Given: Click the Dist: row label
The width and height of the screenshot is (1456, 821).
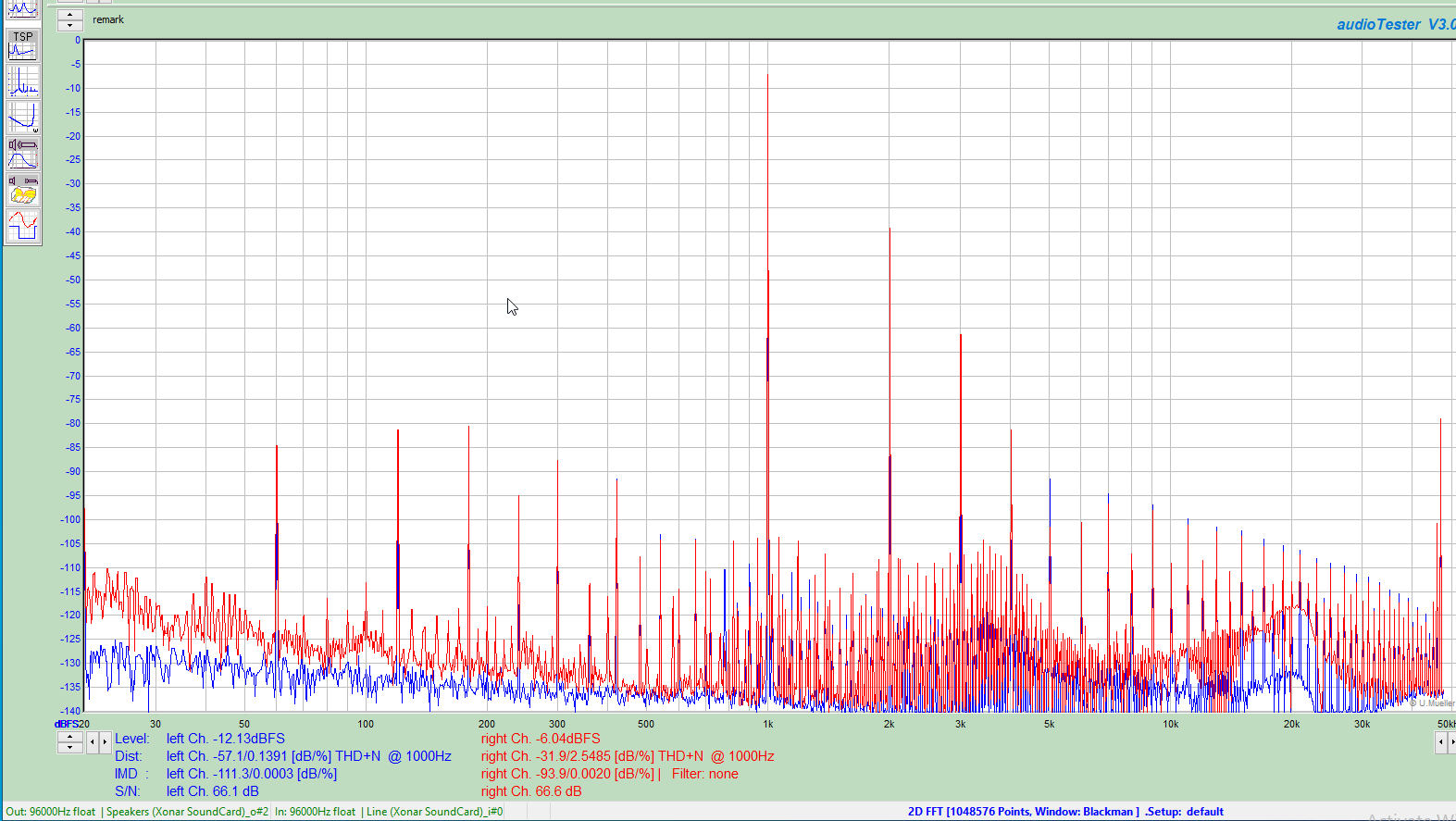Looking at the screenshot, I should 129,756.
